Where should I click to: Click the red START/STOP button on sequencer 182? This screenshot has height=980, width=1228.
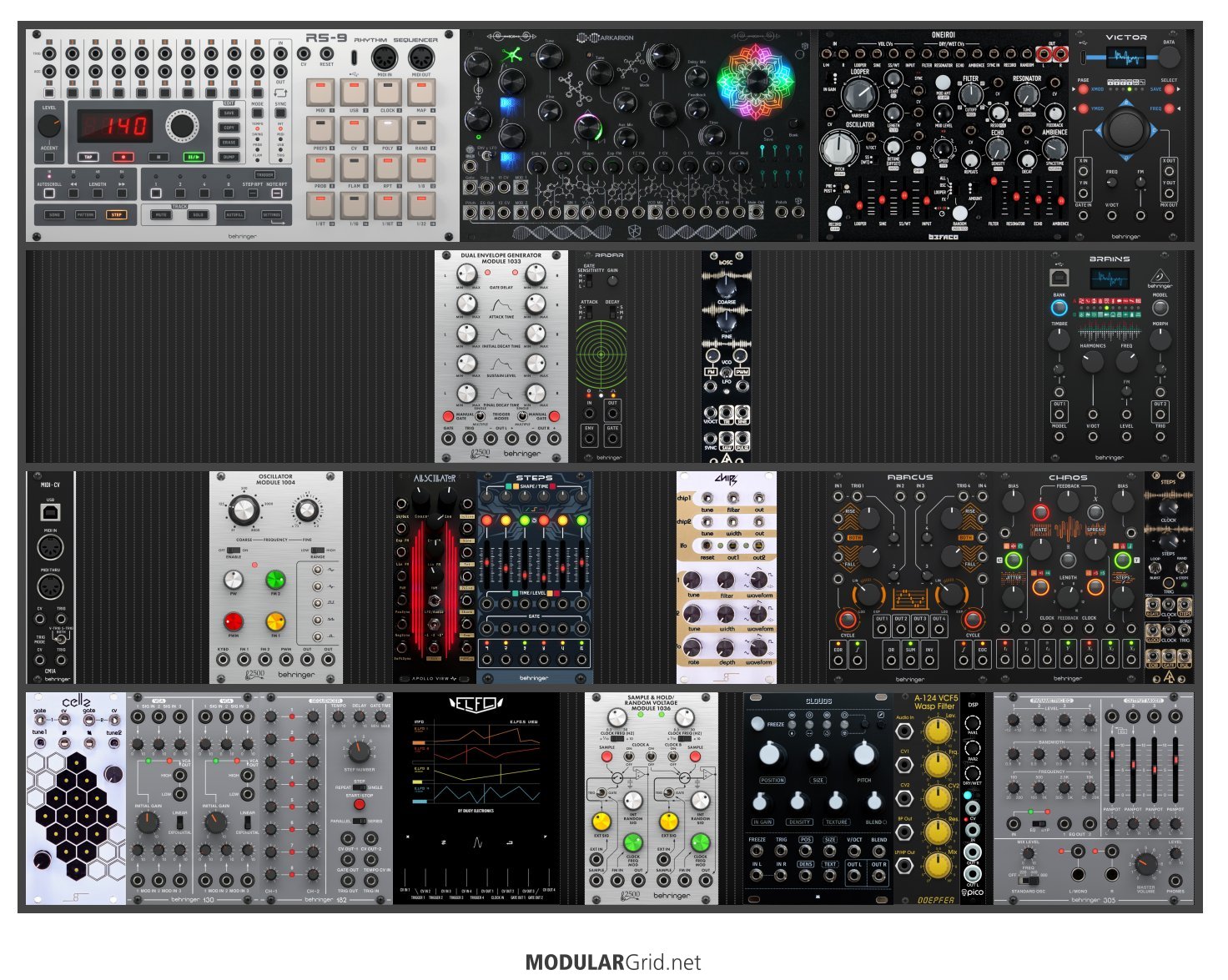(359, 805)
